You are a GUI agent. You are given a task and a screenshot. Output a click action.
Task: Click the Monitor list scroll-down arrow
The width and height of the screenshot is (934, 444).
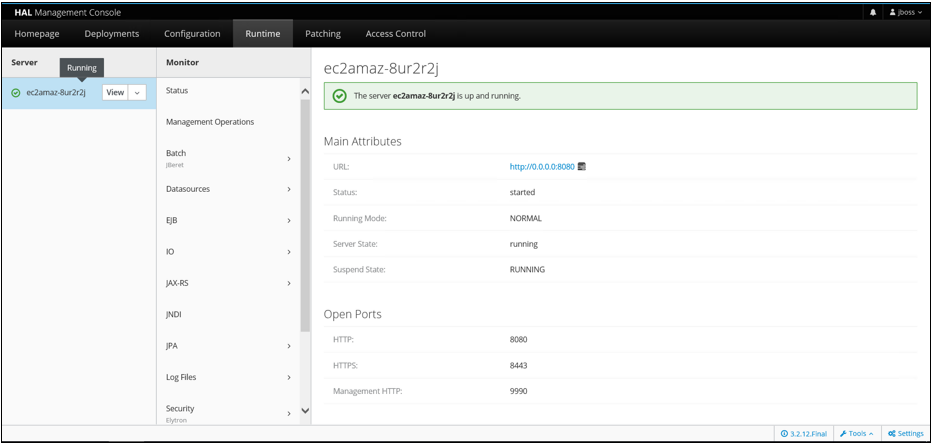[x=305, y=410]
